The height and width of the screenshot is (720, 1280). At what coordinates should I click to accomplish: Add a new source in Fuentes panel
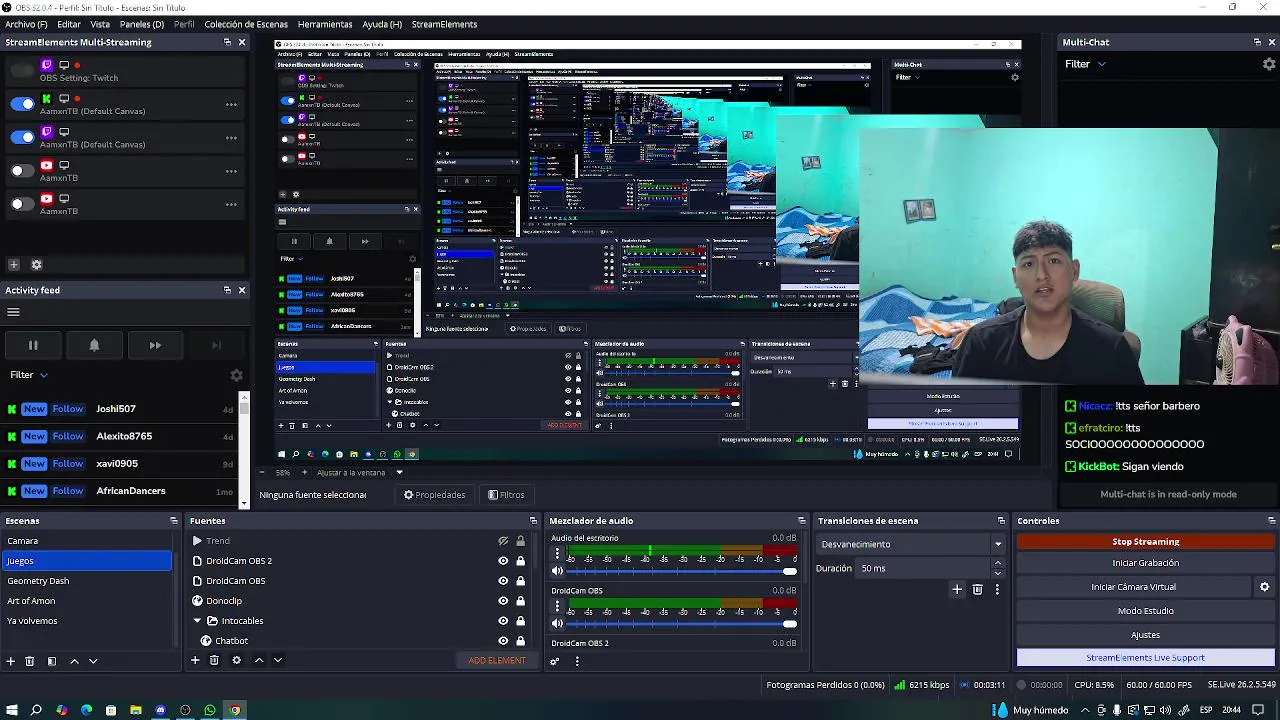[x=195, y=660]
